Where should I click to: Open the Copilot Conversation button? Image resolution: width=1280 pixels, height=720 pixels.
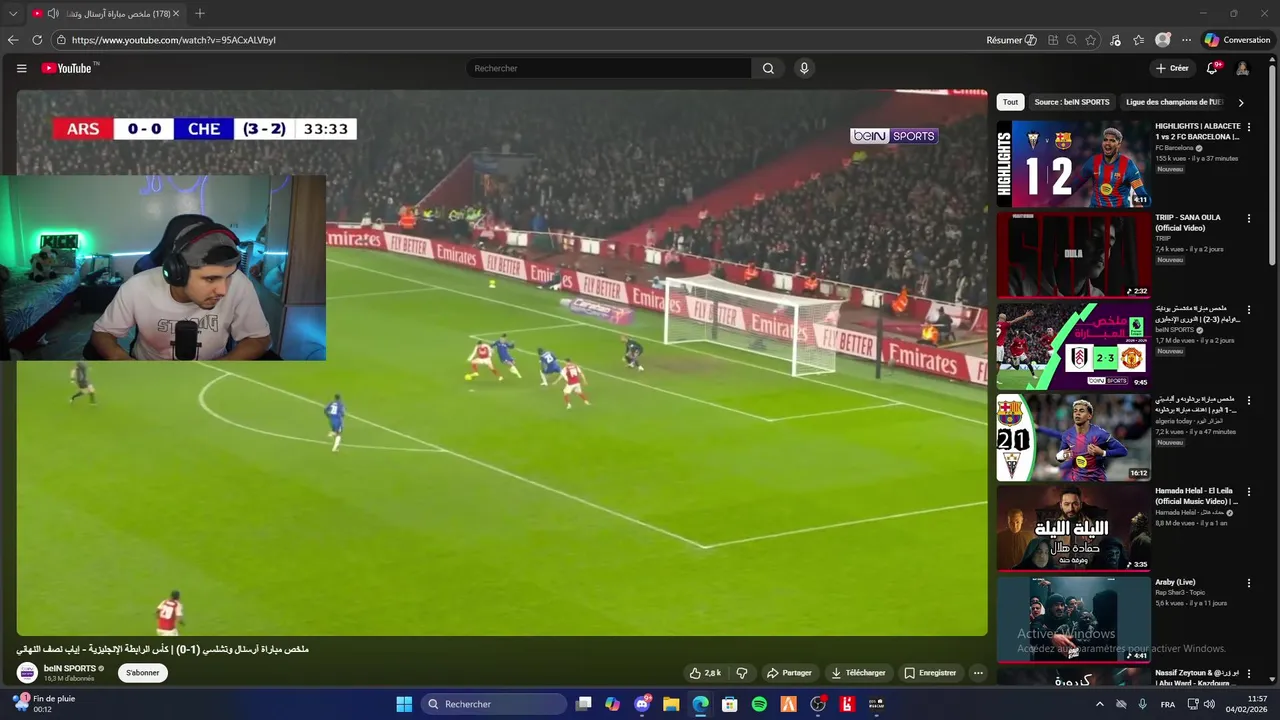click(x=1237, y=40)
